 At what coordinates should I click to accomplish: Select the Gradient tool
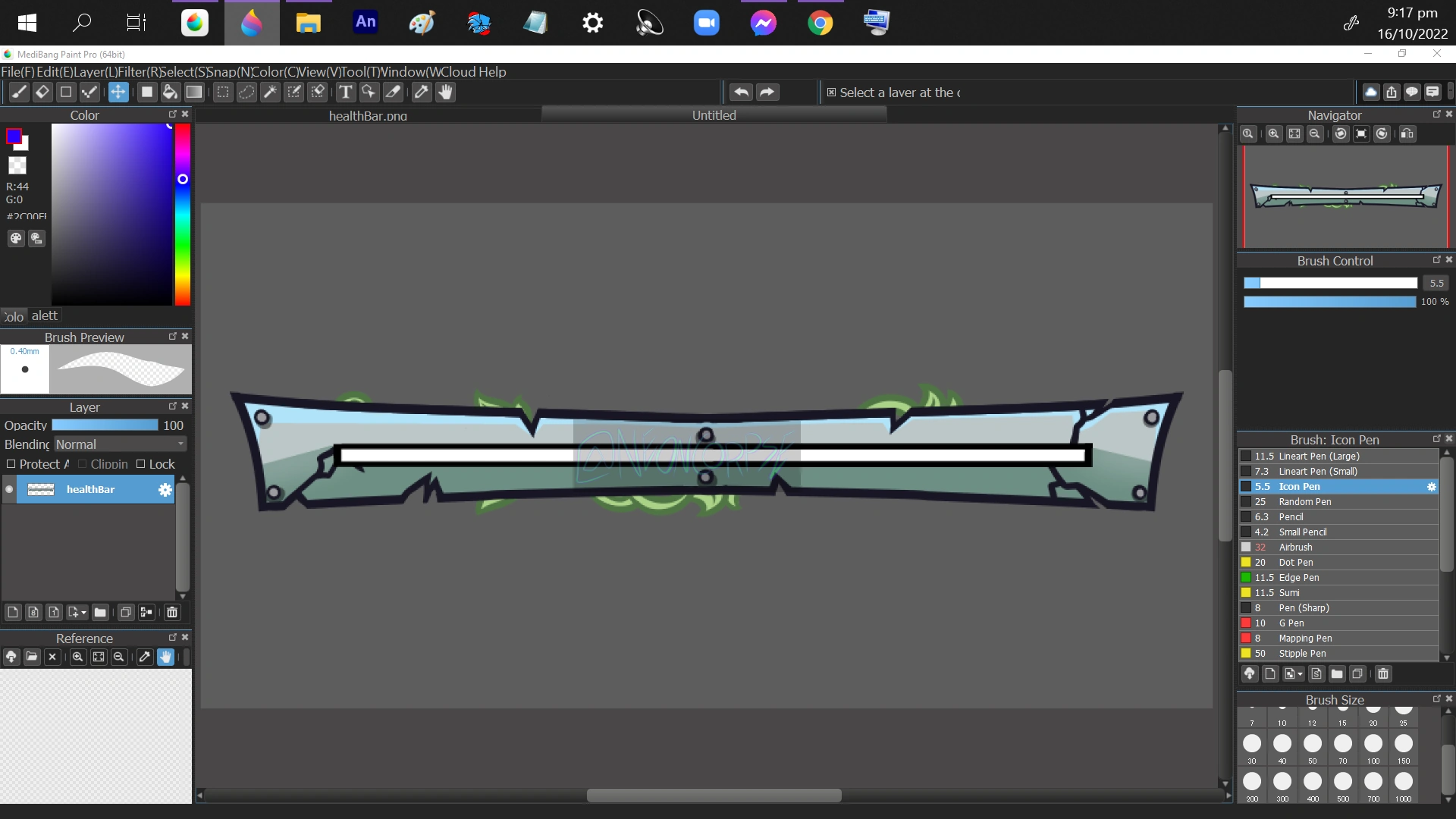tap(194, 92)
